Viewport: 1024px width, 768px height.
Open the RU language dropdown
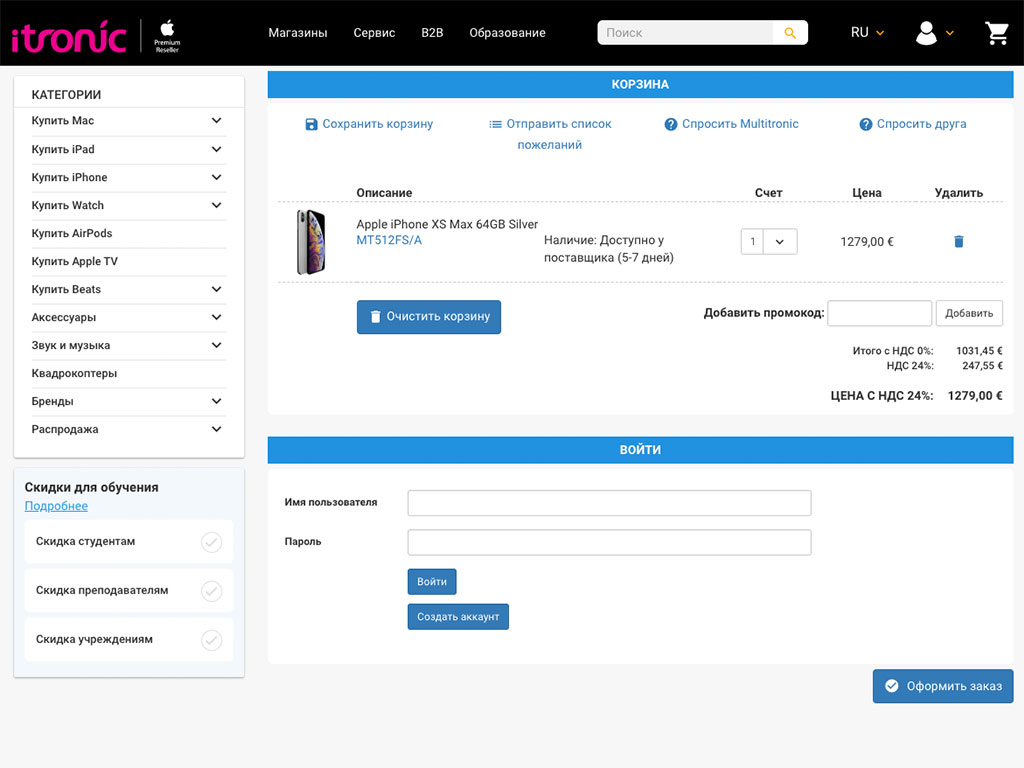point(867,33)
